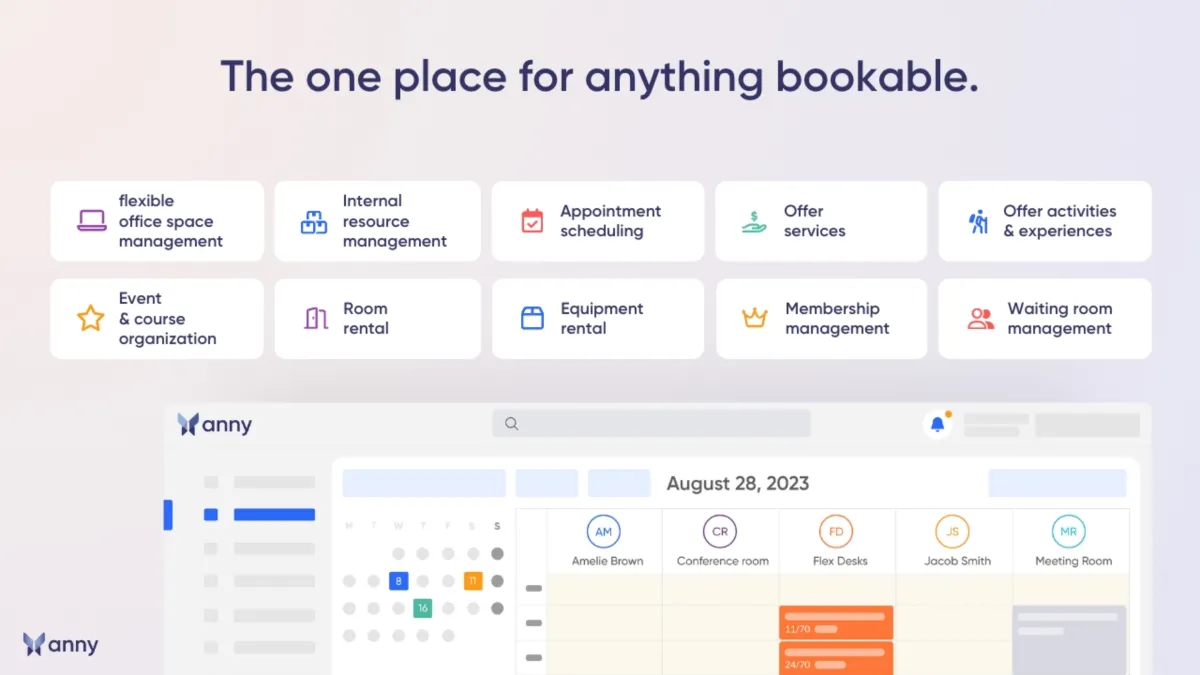
Task: Open notifications via the bell icon
Action: click(937, 424)
